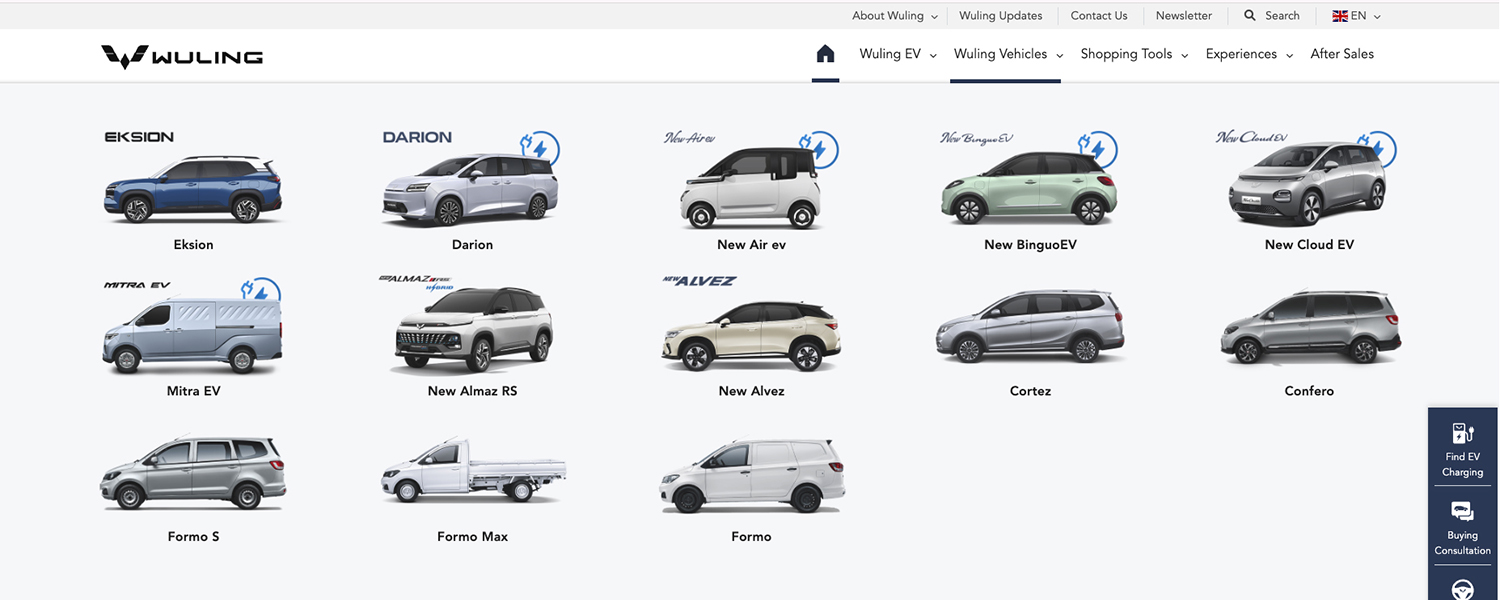
Task: Go to the Contact Us page
Action: point(1098,16)
